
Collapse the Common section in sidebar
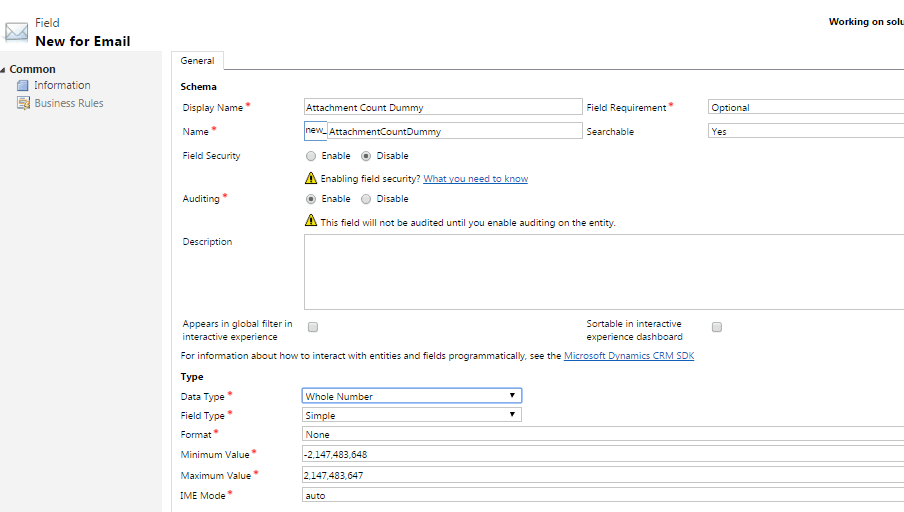click(3, 70)
